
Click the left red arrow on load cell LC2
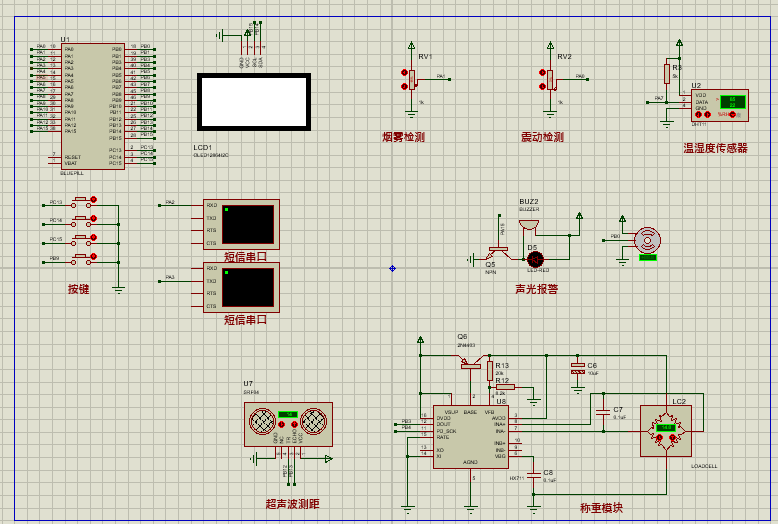coord(659,438)
